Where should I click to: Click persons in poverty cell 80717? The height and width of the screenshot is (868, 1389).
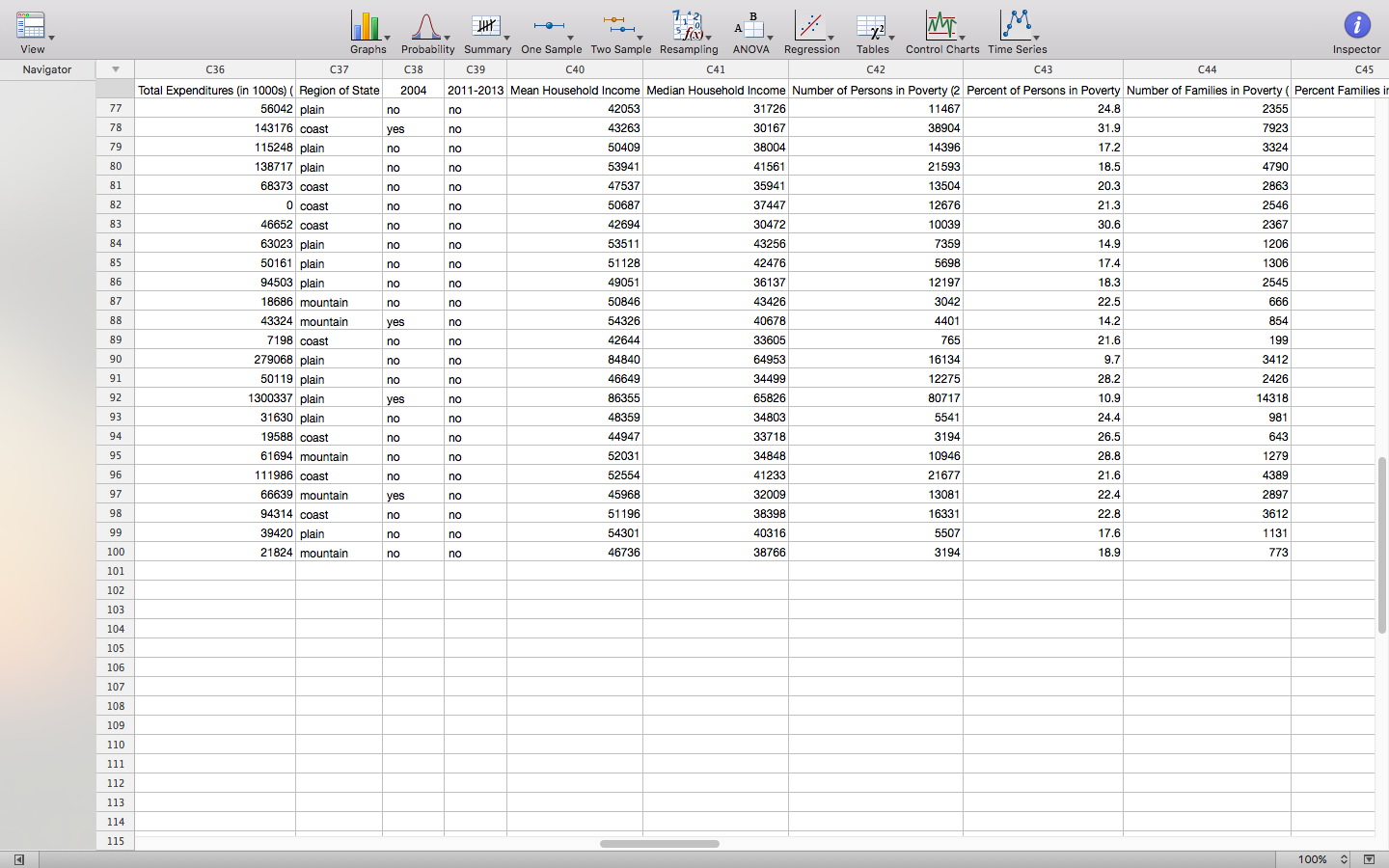point(876,398)
